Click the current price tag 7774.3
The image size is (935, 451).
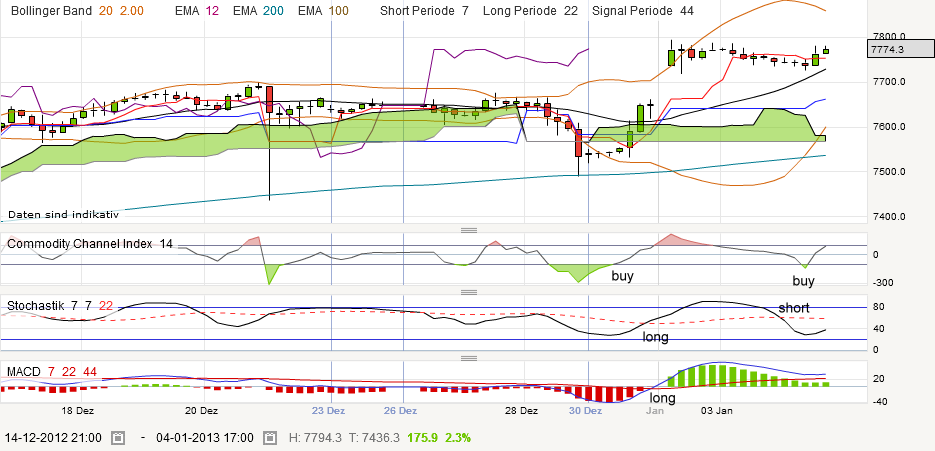901,50
